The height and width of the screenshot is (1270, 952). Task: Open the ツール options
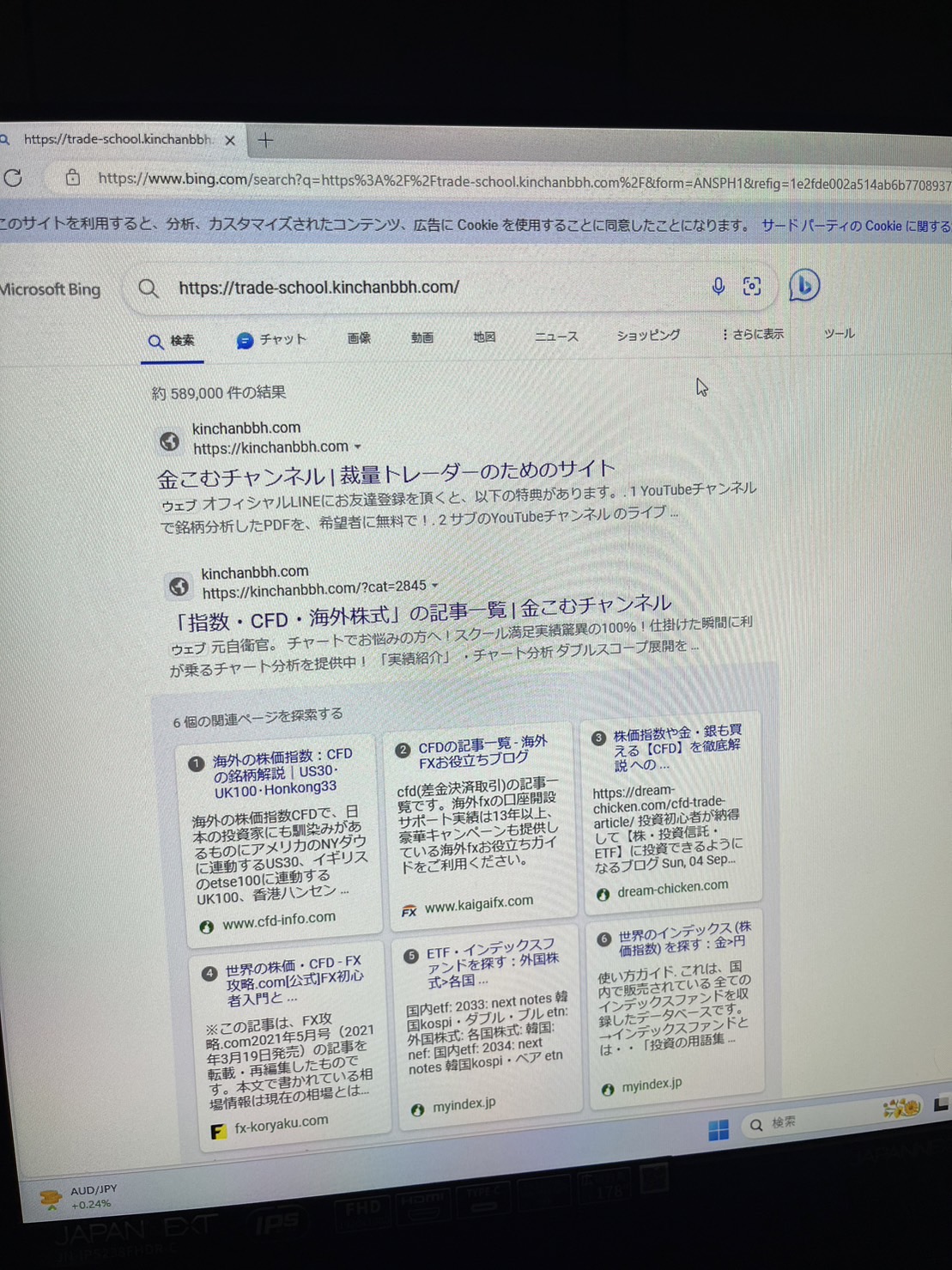click(x=839, y=333)
